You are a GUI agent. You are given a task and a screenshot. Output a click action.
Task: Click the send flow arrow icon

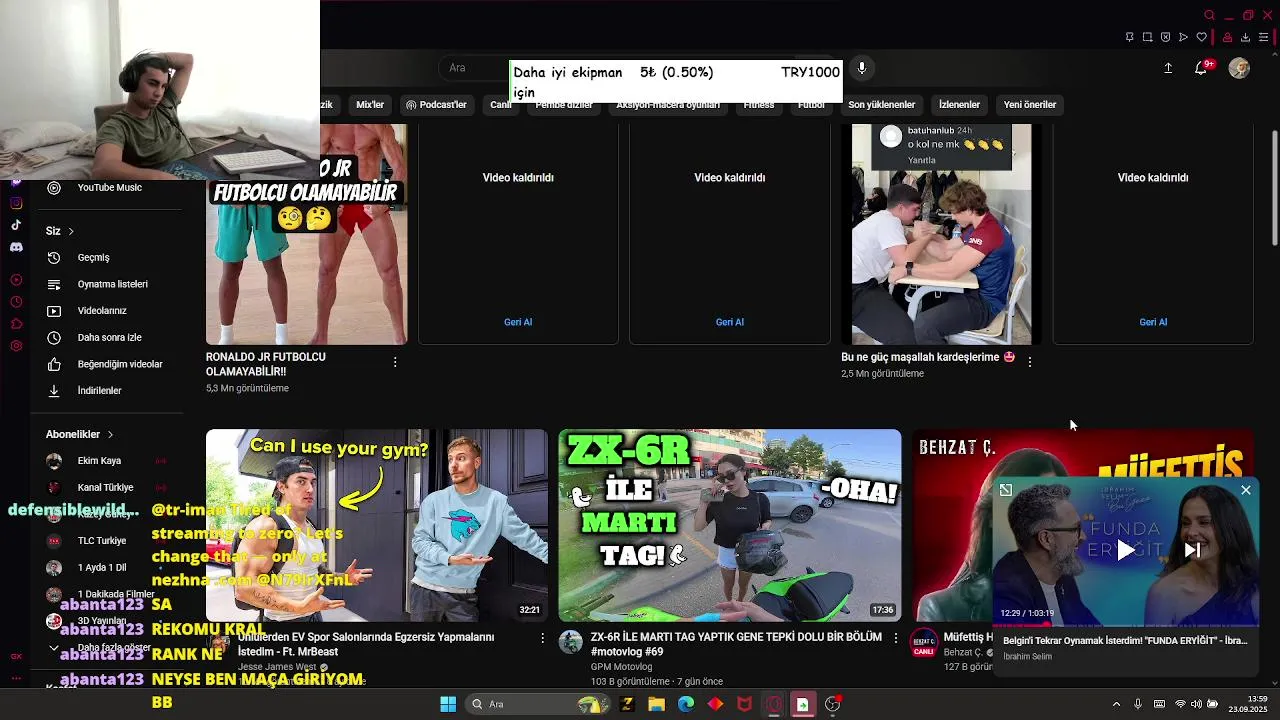coord(1183,37)
